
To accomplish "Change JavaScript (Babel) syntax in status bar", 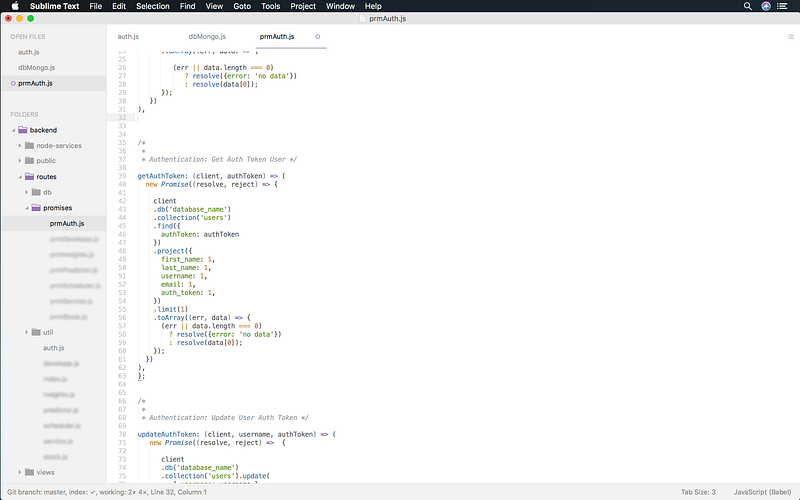I will [763, 492].
